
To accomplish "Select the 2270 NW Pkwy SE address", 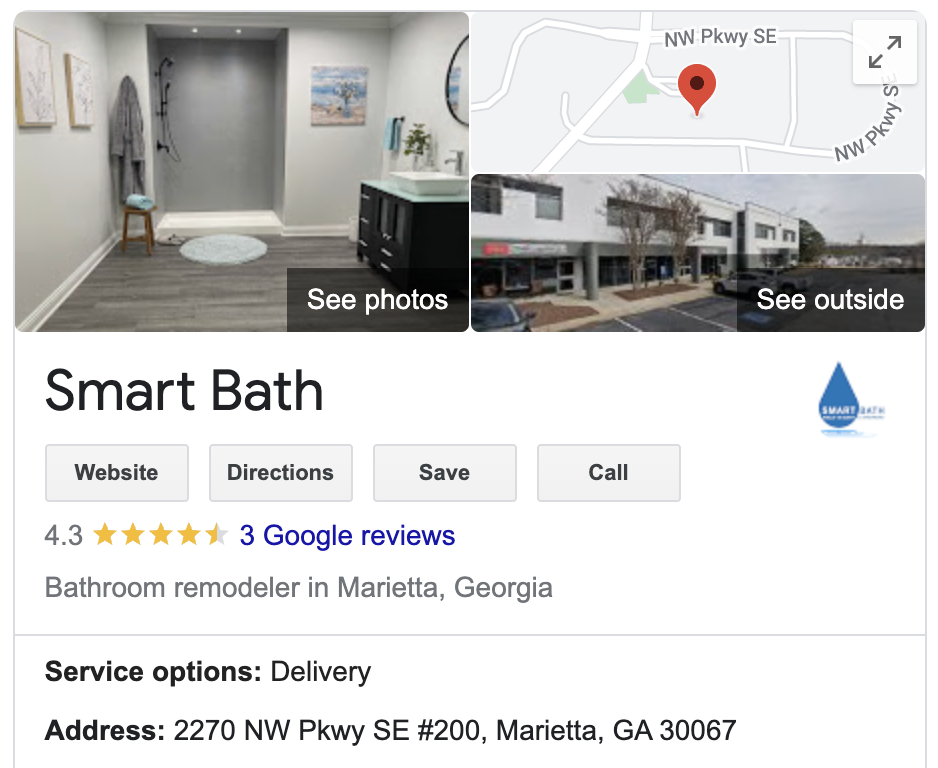I will (455, 730).
